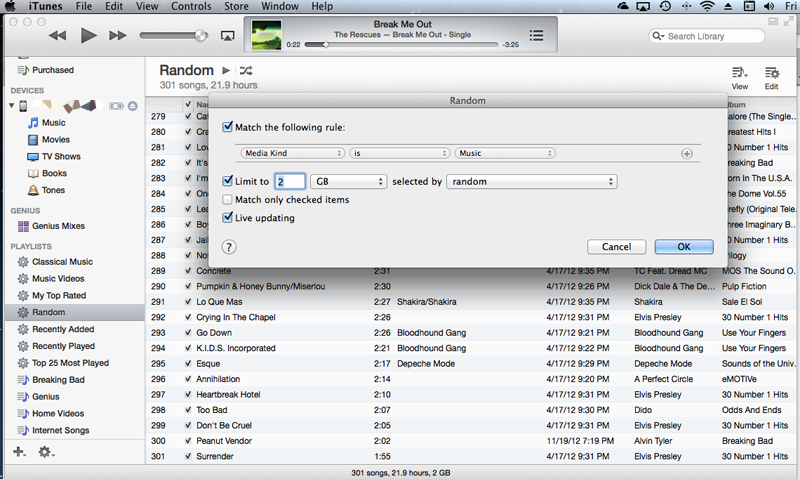800x479 pixels.
Task: Add a rule with the plus button
Action: click(687, 154)
